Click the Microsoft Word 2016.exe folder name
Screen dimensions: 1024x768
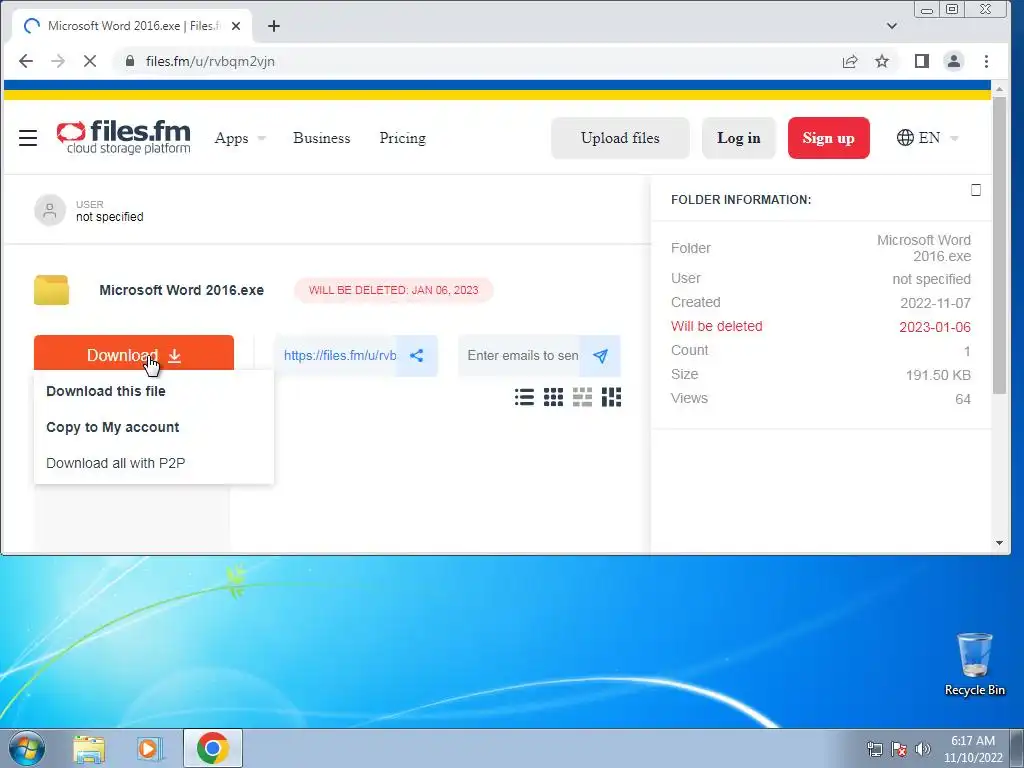point(182,290)
